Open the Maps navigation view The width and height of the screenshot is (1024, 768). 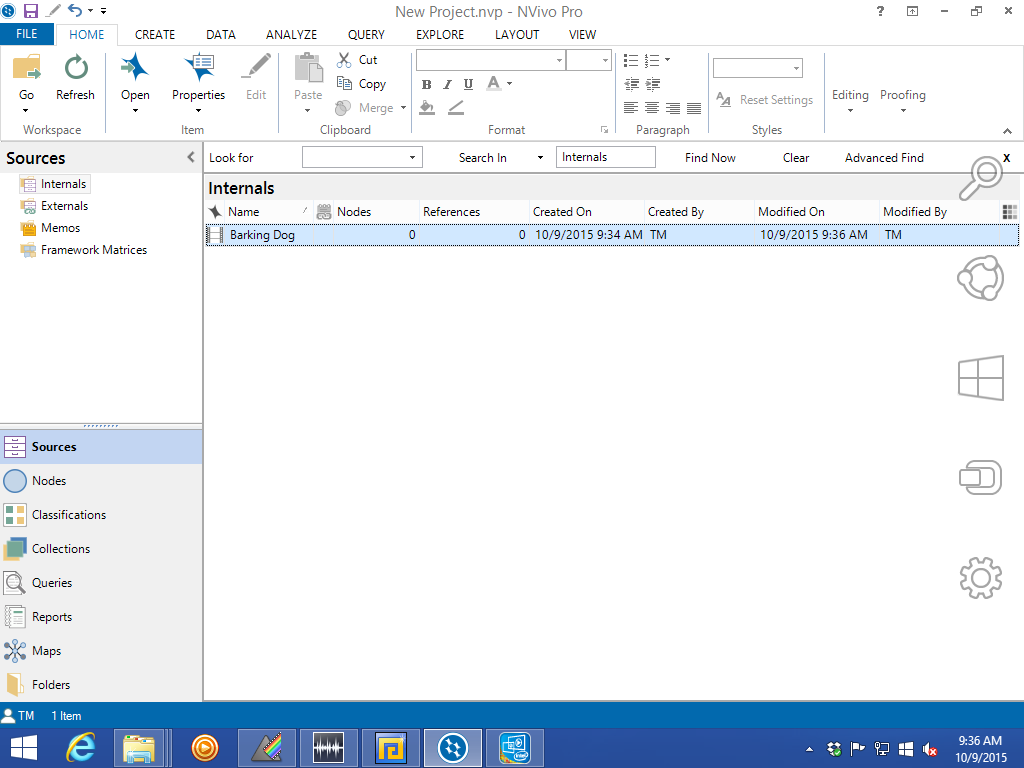pyautogui.click(x=46, y=651)
